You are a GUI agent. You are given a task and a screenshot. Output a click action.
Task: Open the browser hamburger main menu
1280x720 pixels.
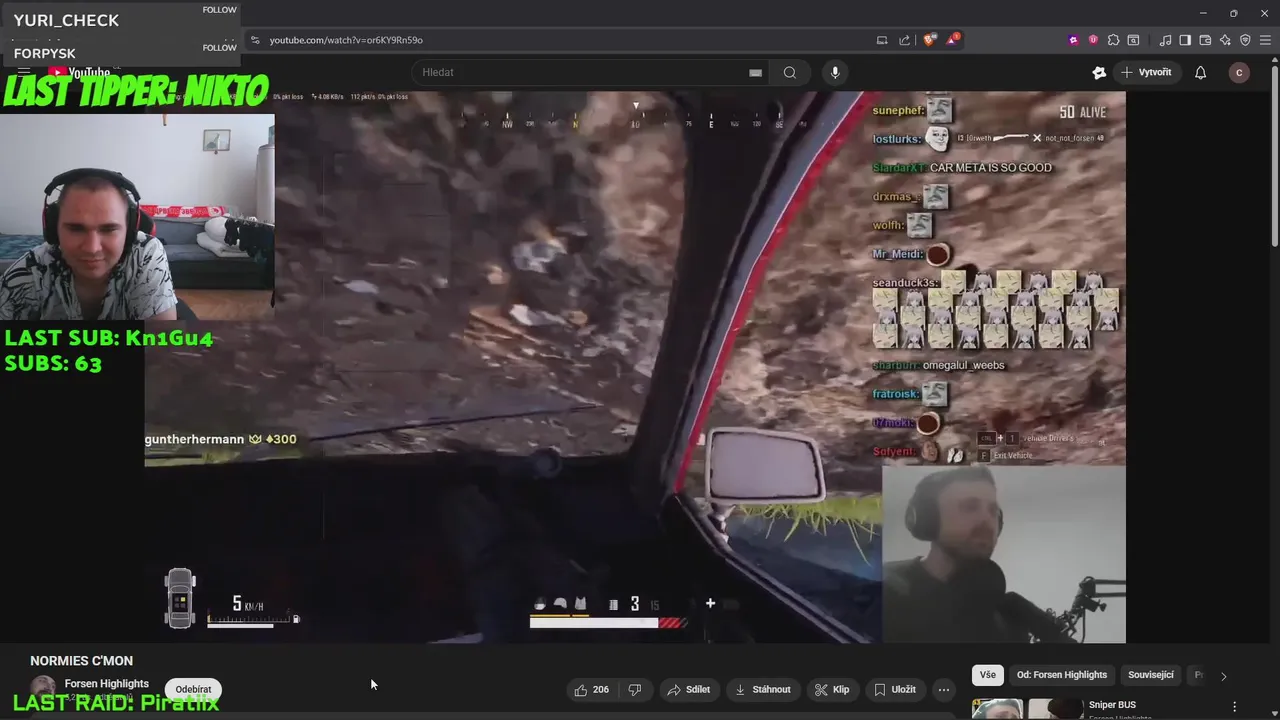[x=1265, y=40]
